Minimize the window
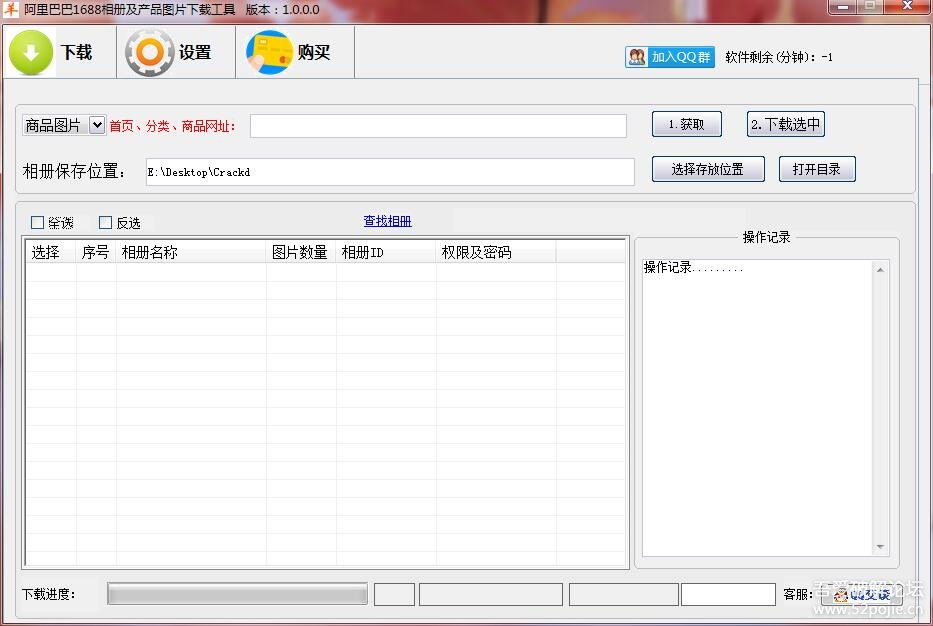 842,7
